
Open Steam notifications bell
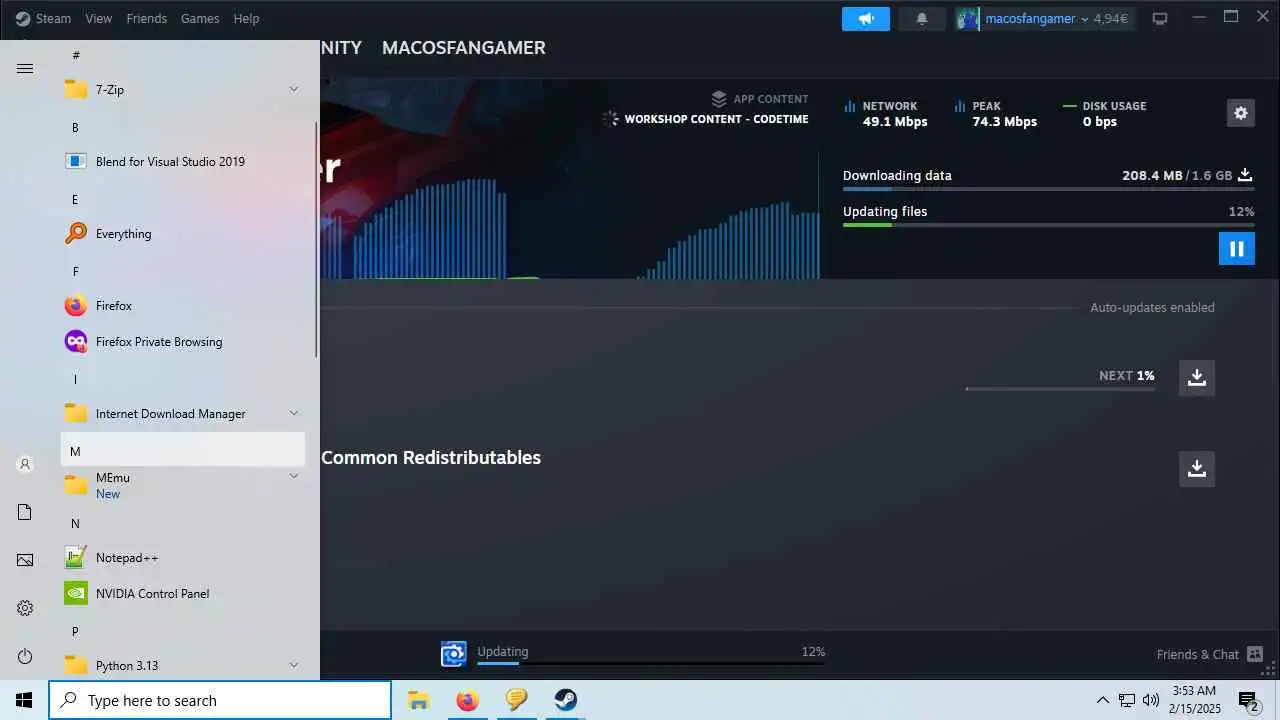[x=922, y=19]
